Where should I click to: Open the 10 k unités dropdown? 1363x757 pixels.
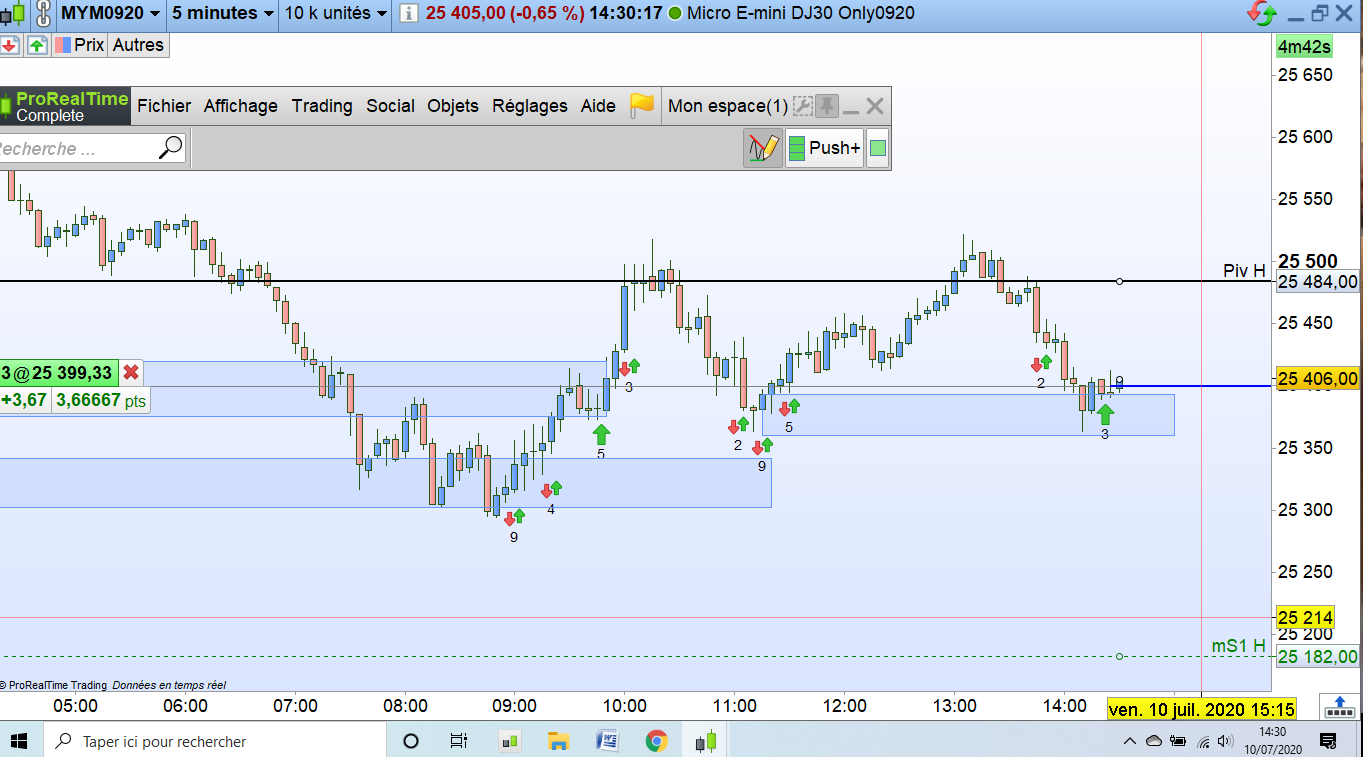[x=336, y=14]
